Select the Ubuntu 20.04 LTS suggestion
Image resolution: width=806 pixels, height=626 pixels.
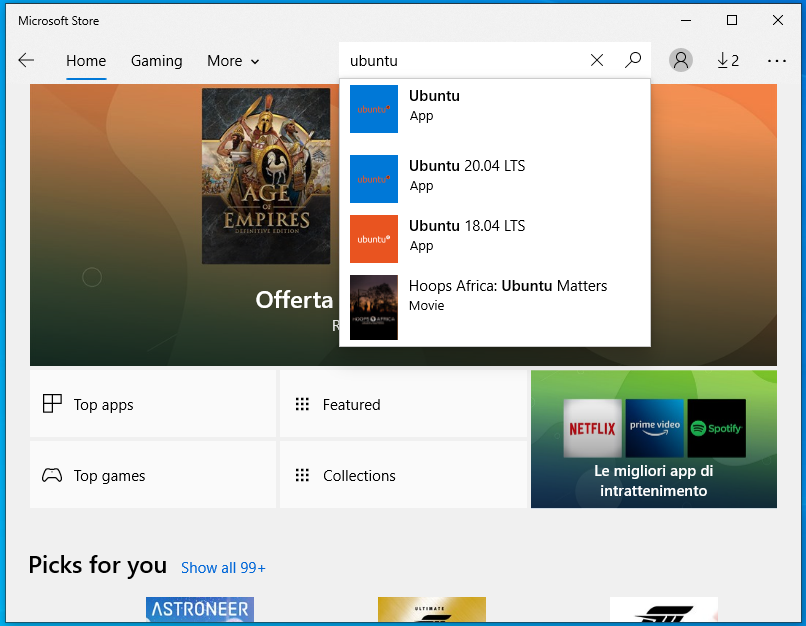tap(494, 178)
